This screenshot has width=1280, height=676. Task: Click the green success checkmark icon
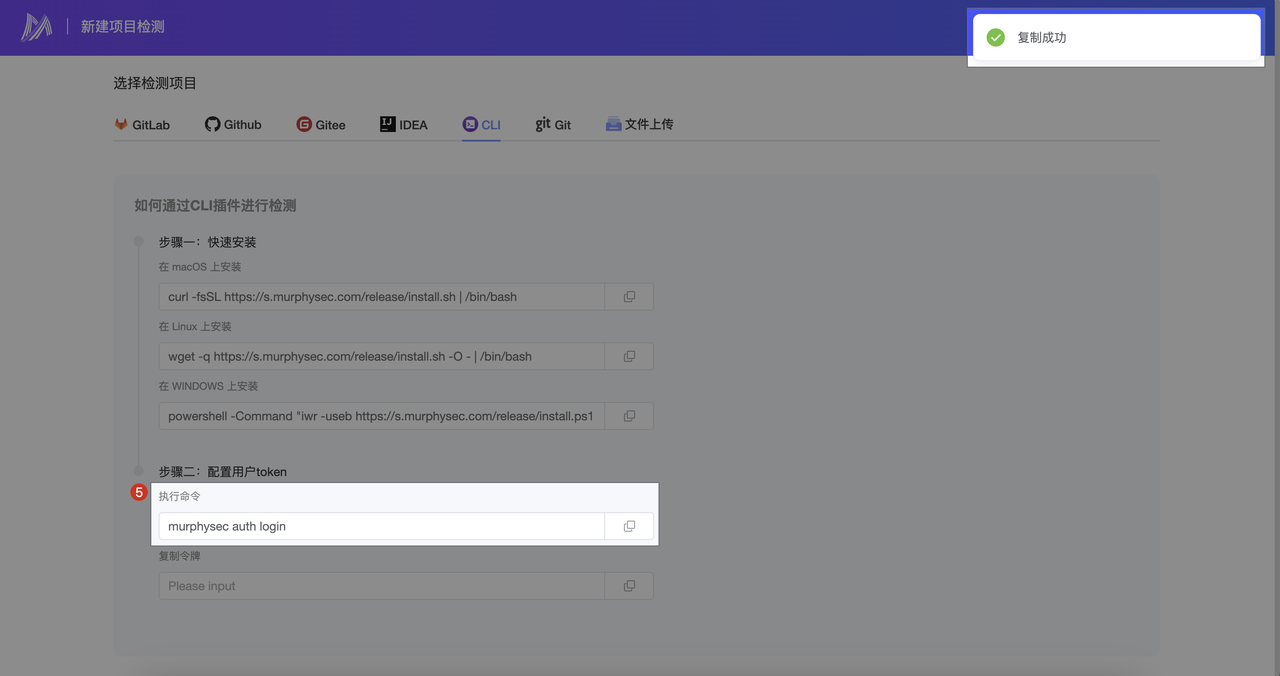coord(995,38)
